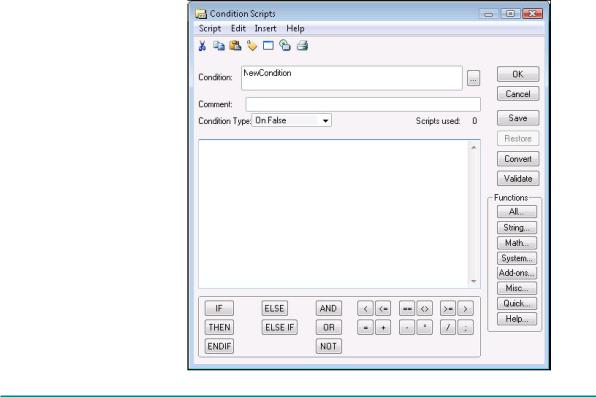This screenshot has height=397, width=596.
Task: Open the Misc functions list
Action: [517, 288]
